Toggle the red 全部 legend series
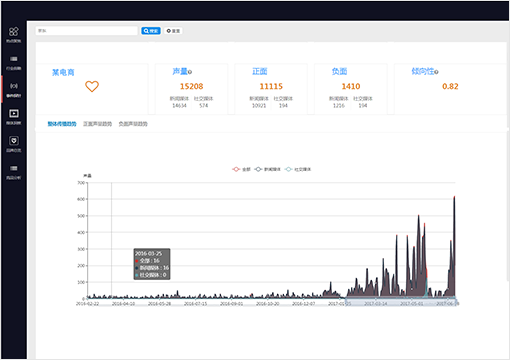This screenshot has width=510, height=360. [241, 169]
